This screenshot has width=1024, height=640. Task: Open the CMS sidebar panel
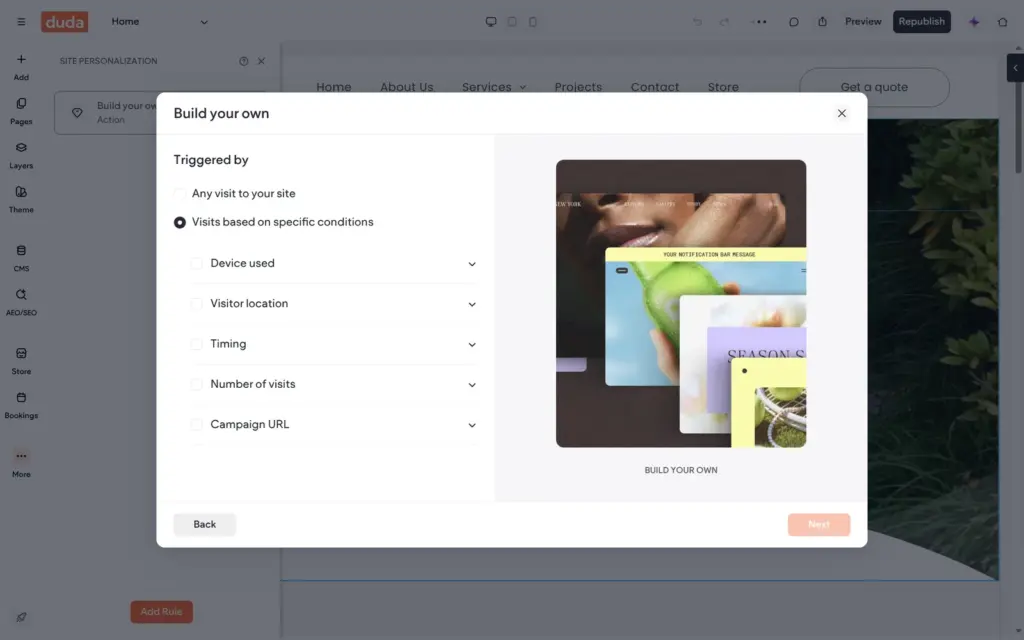tap(21, 259)
